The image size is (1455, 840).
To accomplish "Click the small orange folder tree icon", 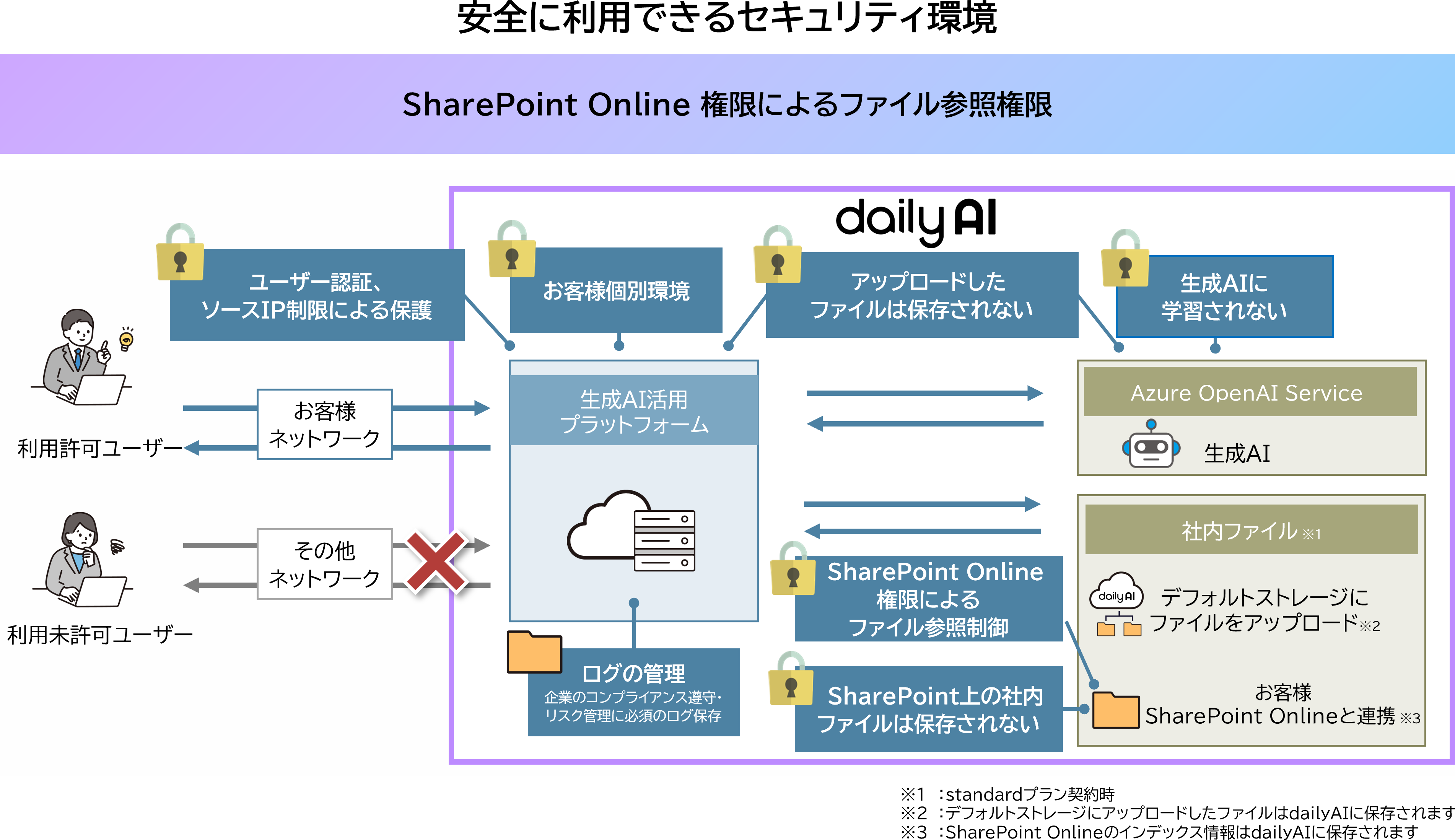I will (x=1119, y=625).
